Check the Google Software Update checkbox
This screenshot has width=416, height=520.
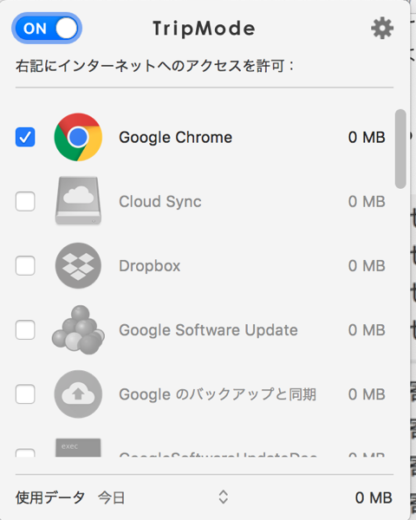[x=25, y=330]
